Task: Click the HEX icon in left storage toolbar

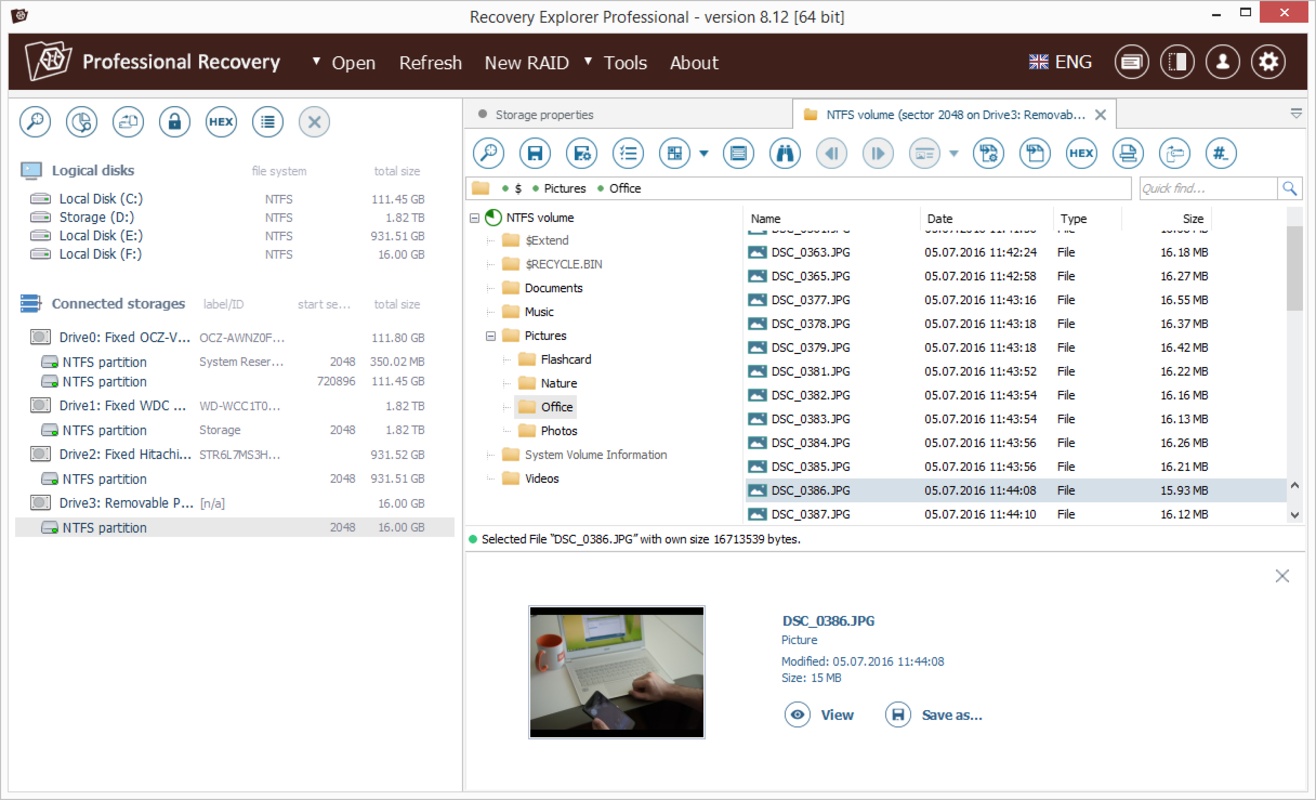Action: [x=221, y=122]
